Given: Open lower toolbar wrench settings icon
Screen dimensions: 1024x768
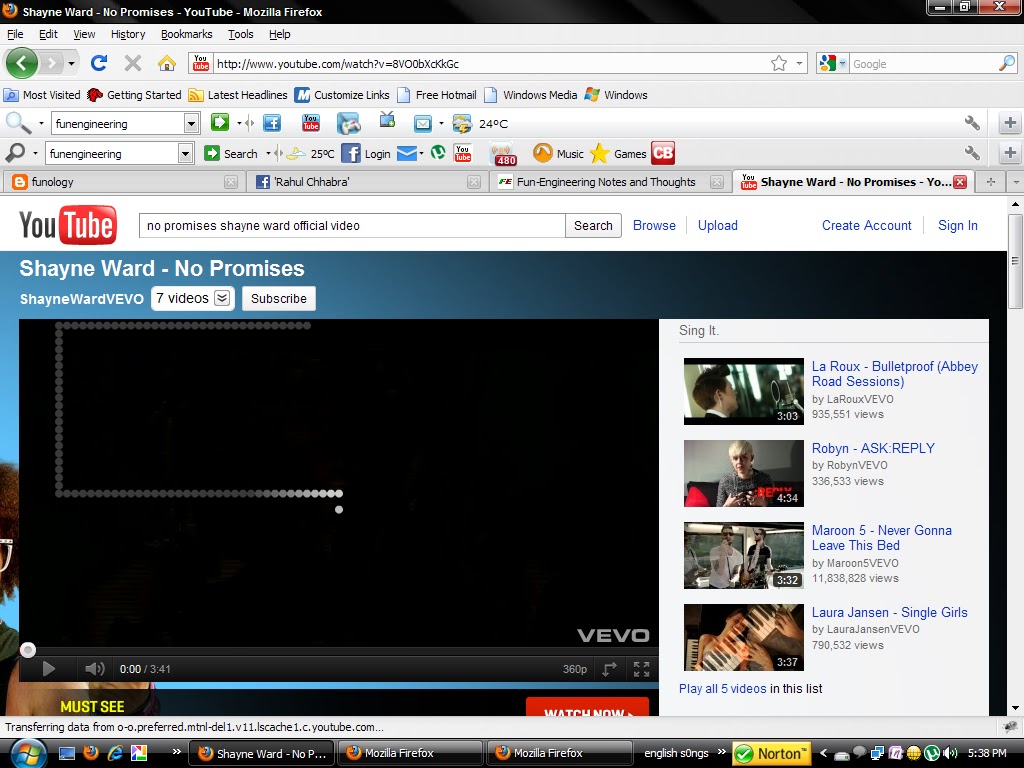Looking at the screenshot, I should (x=972, y=153).
